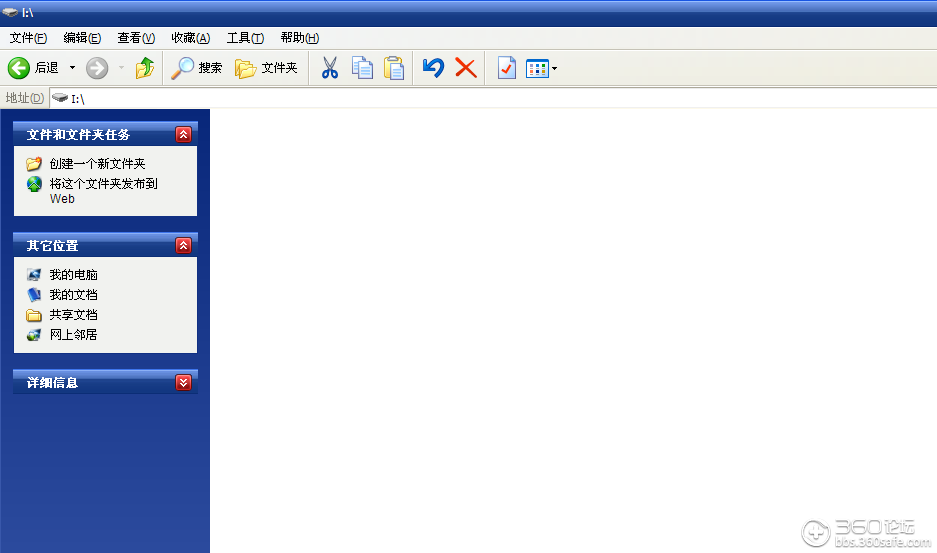Open 我的文档 link
The image size is (937, 553).
74,295
